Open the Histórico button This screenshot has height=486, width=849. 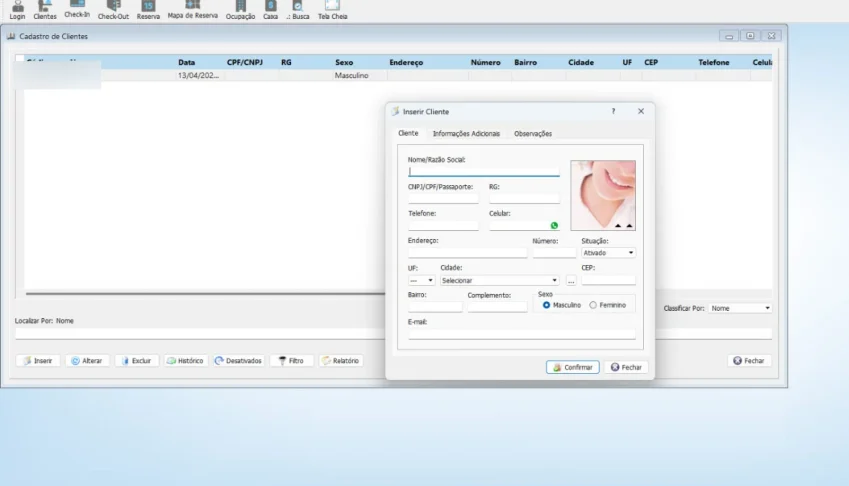[x=185, y=360]
